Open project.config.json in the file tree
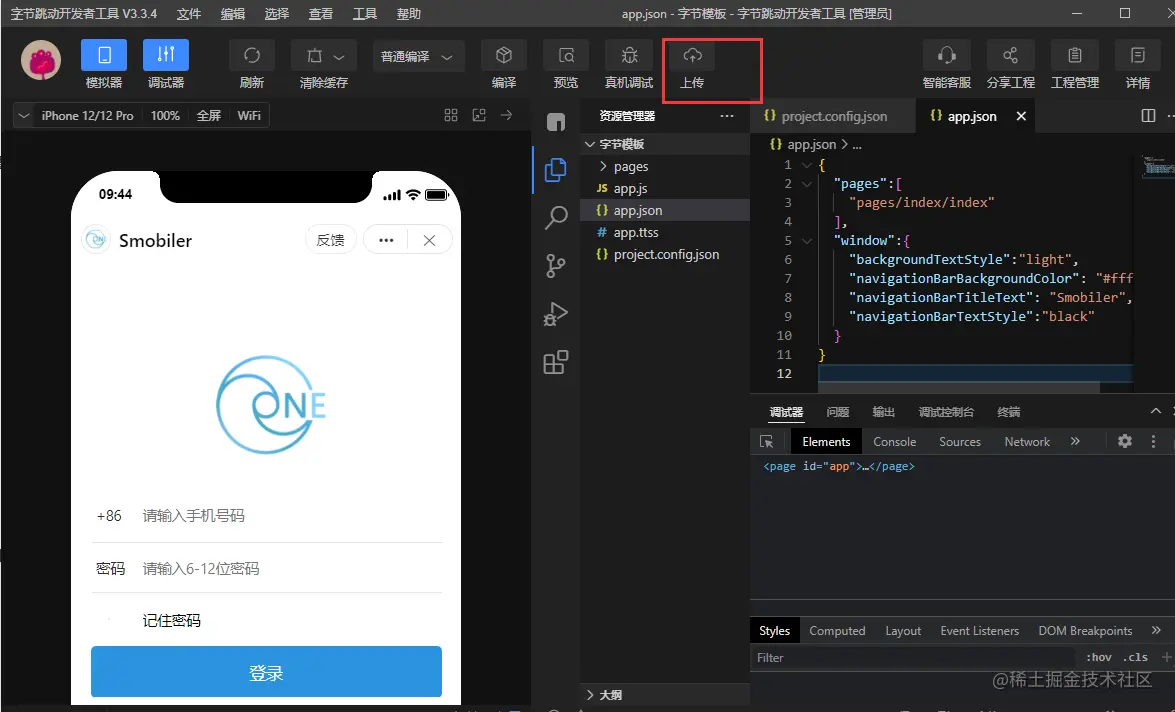 coord(665,254)
